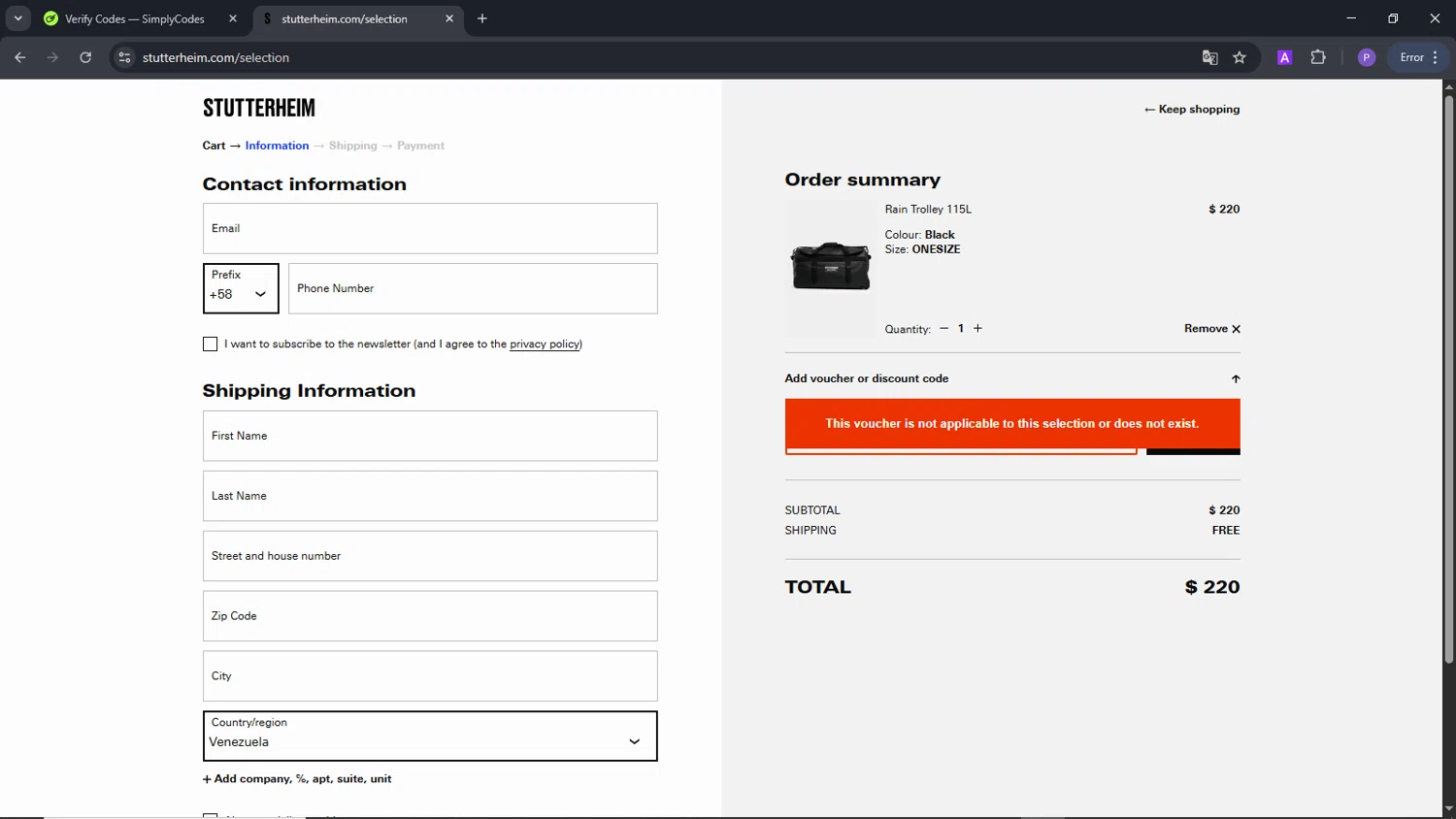Click the Last Name field

point(430,496)
